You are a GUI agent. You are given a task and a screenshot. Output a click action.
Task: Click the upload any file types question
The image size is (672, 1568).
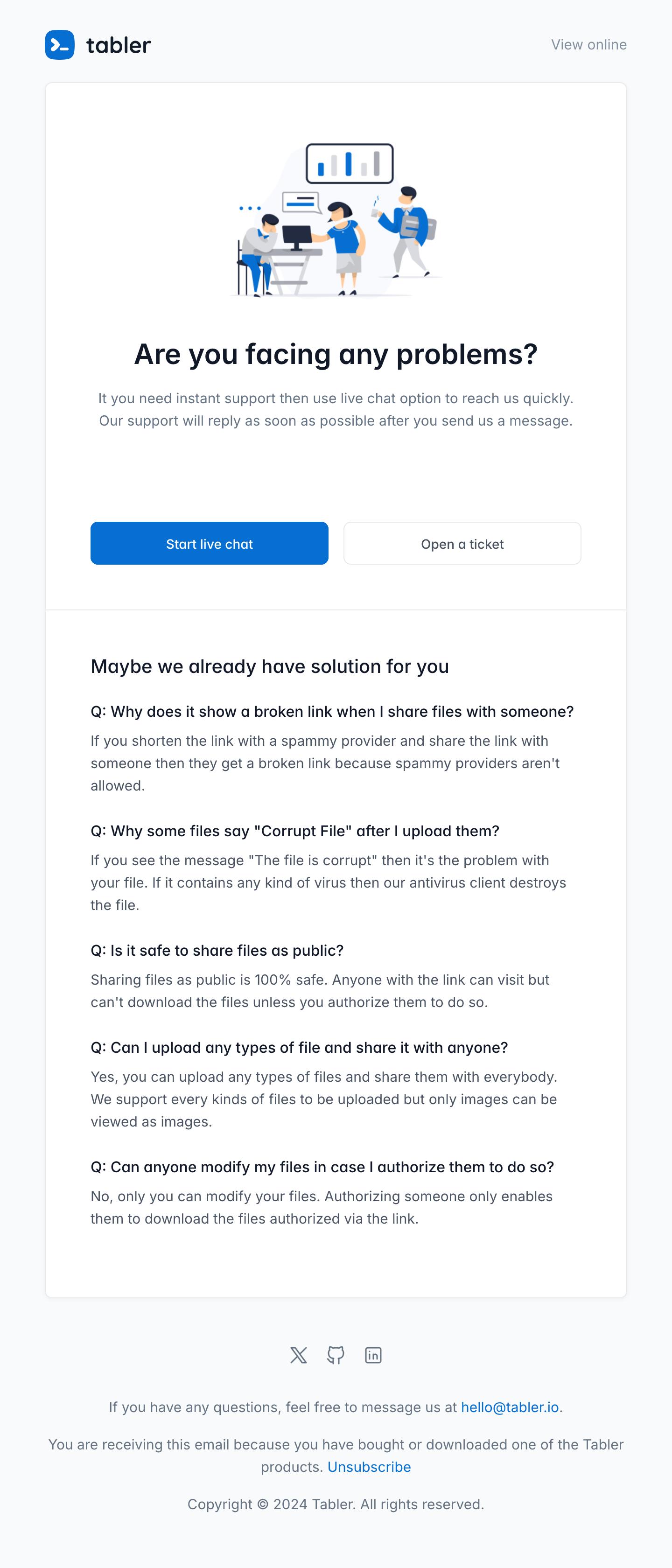tap(299, 1047)
